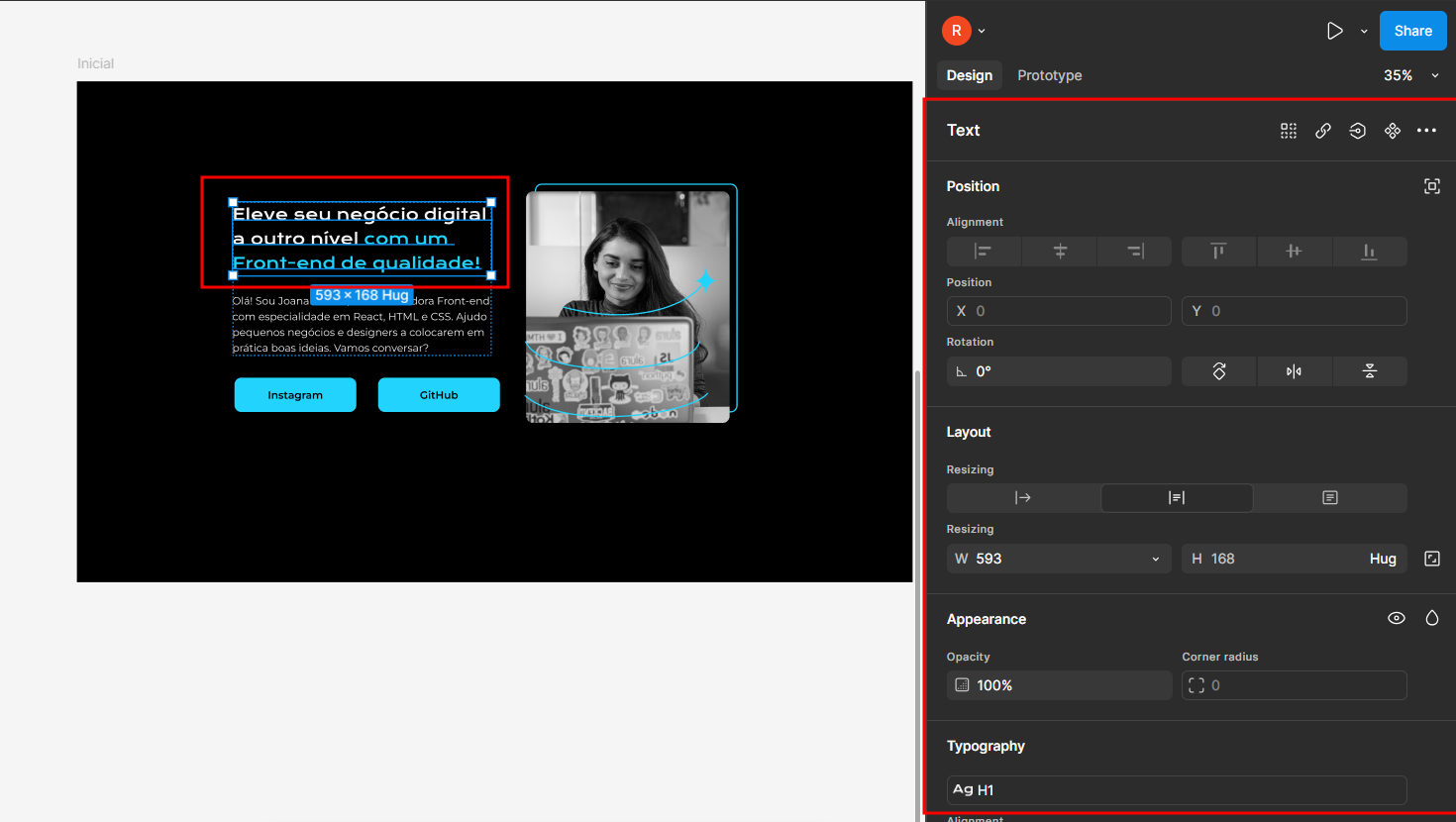Image resolution: width=1456 pixels, height=822 pixels.
Task: Open the 35% zoom dropdown
Action: click(x=1411, y=75)
